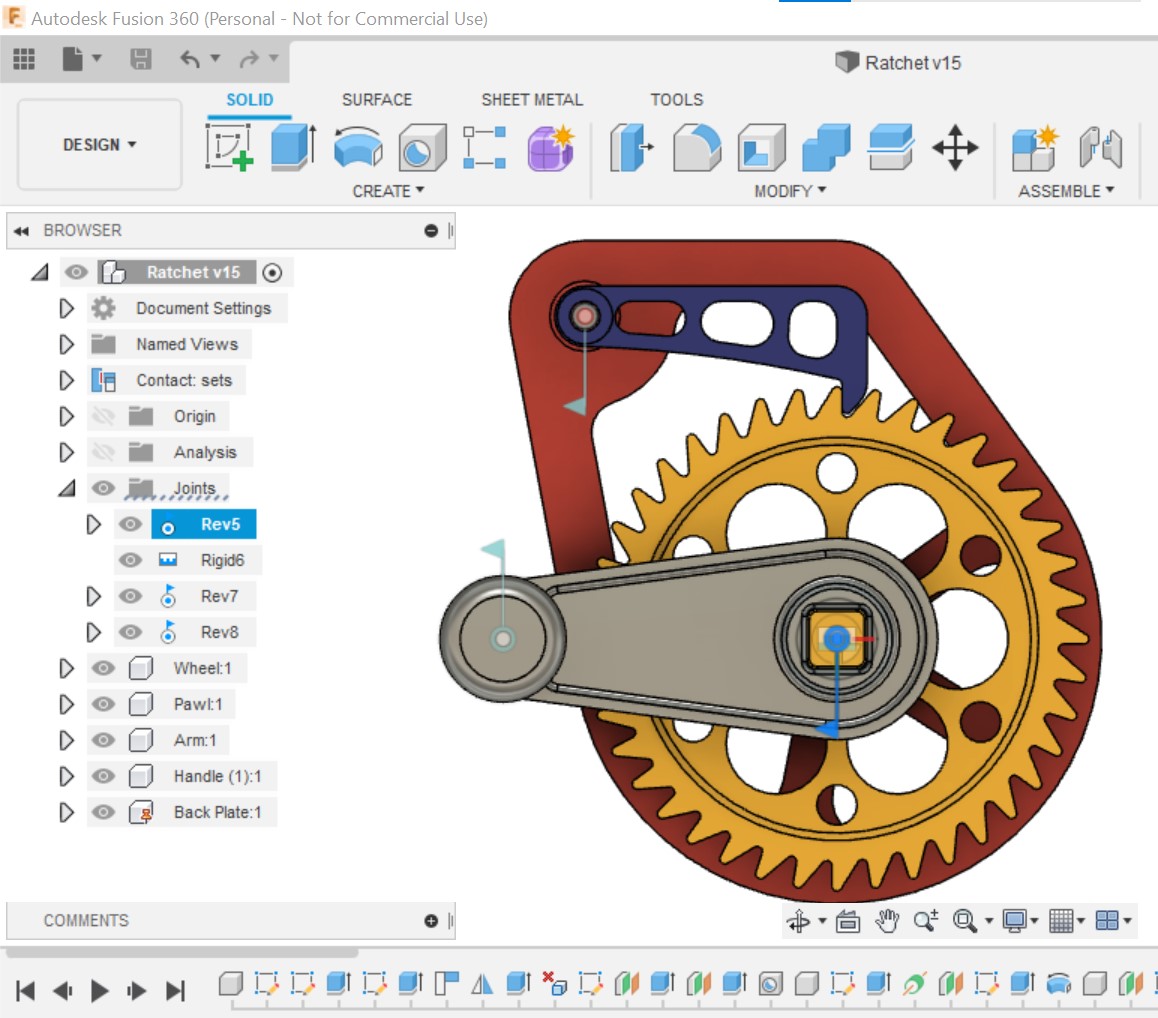Switch to the SOLID tab
The width and height of the screenshot is (1158, 1018).
pos(250,100)
